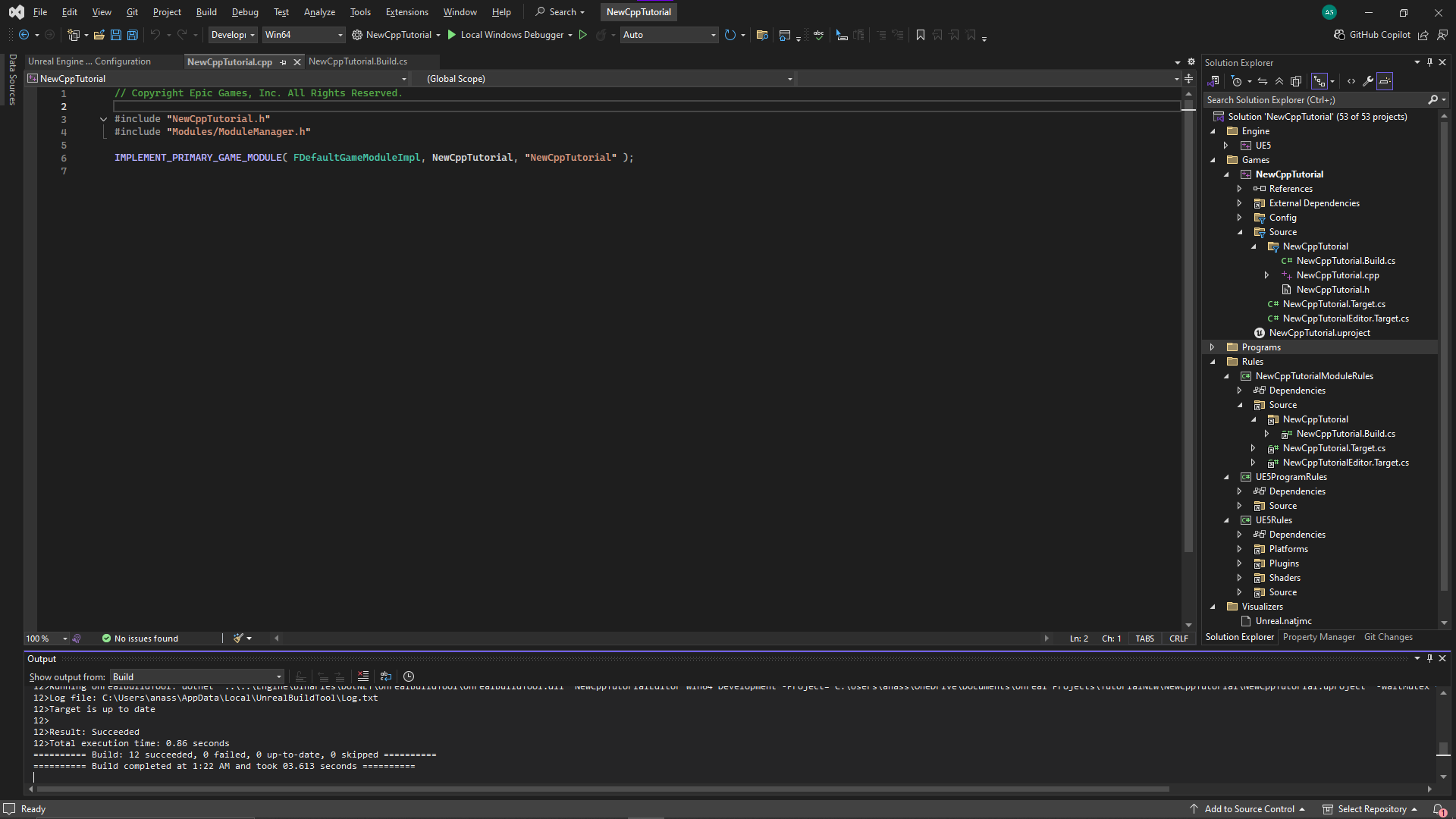
Task: Open GitHub Copilot button
Action: [1372, 35]
